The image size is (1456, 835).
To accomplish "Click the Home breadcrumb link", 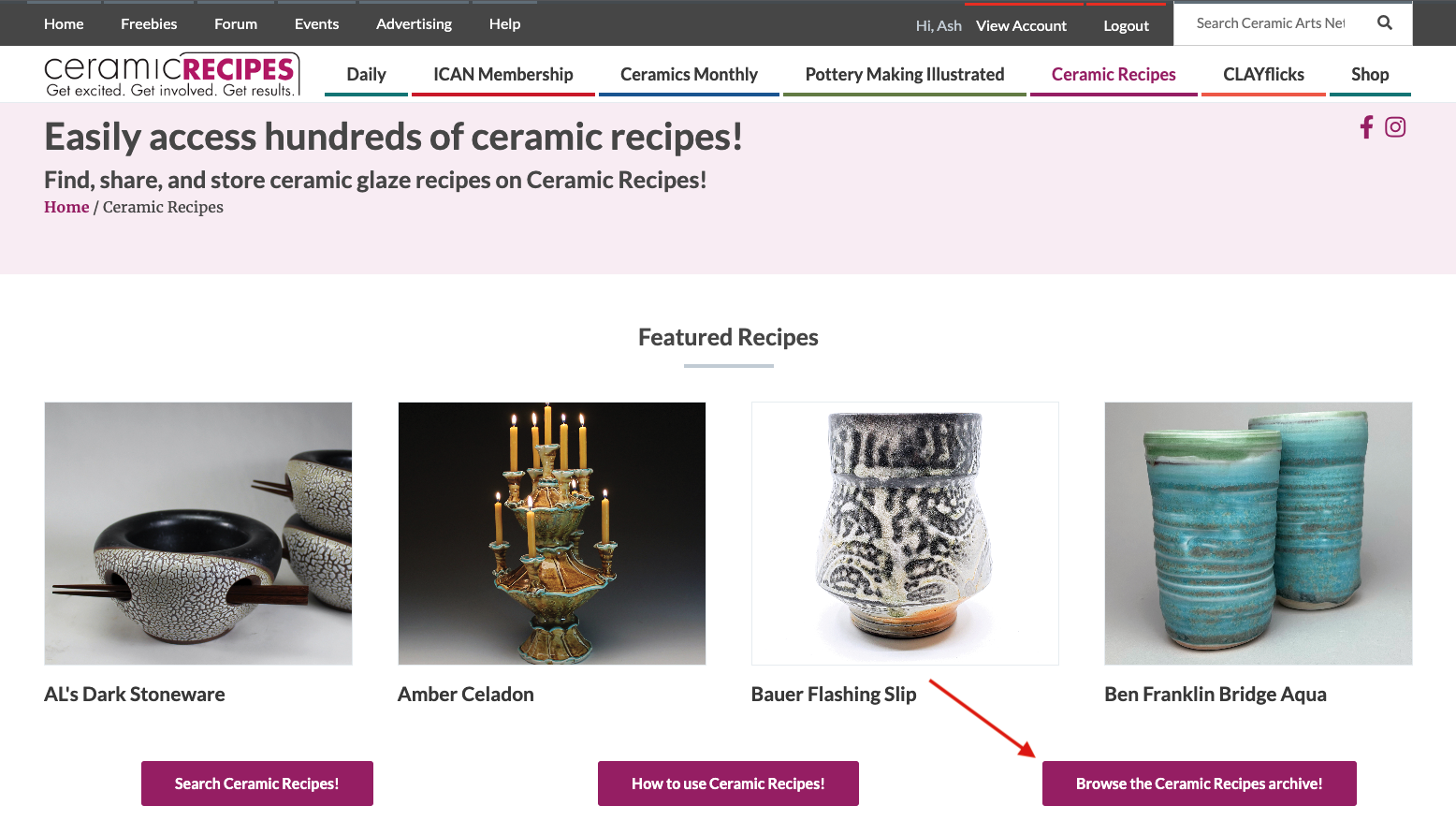I will 66,207.
